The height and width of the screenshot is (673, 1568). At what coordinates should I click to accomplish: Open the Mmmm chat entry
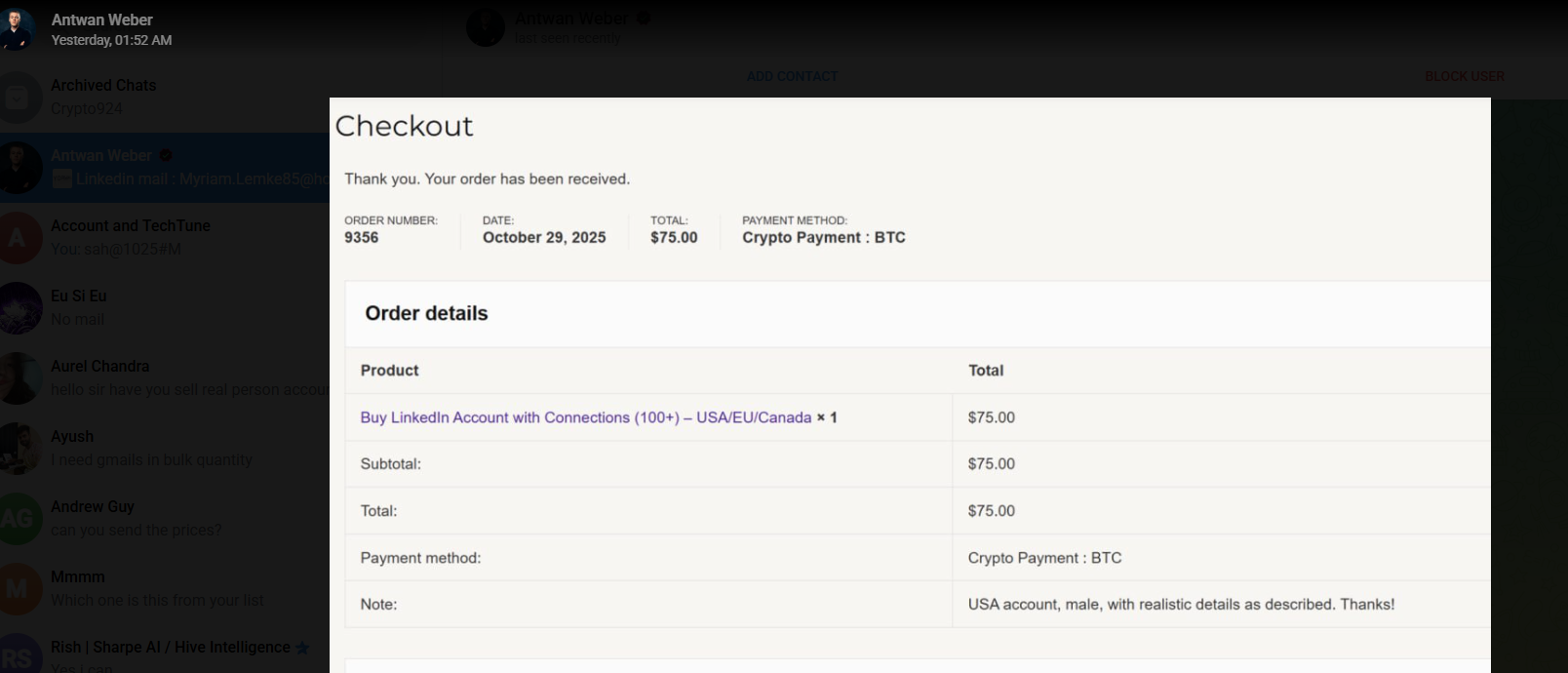(x=165, y=589)
